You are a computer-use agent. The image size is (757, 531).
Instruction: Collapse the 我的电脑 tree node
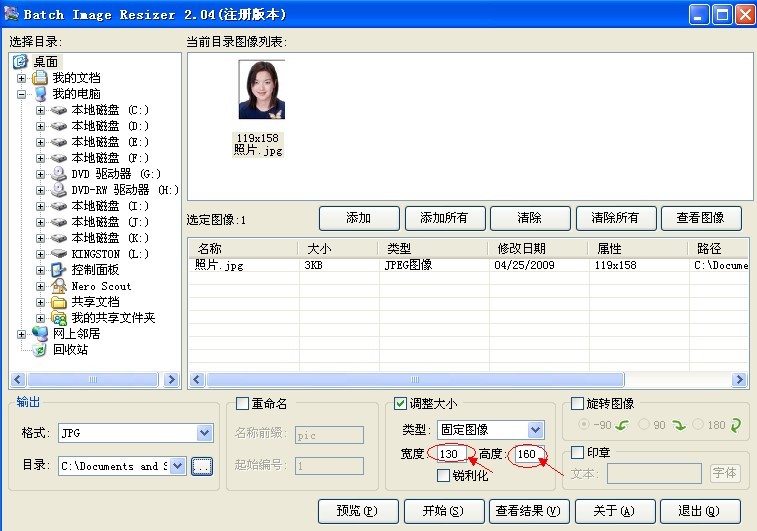click(x=22, y=94)
